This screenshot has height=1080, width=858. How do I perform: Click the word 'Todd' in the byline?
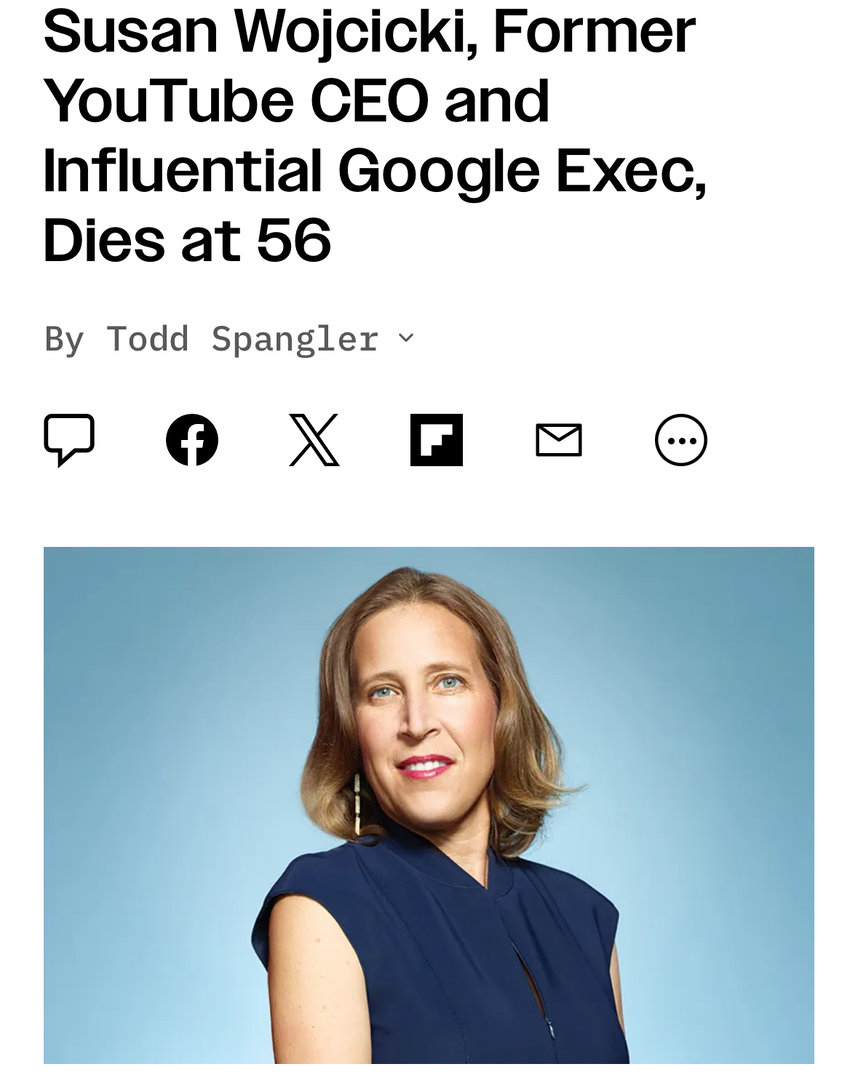[147, 338]
